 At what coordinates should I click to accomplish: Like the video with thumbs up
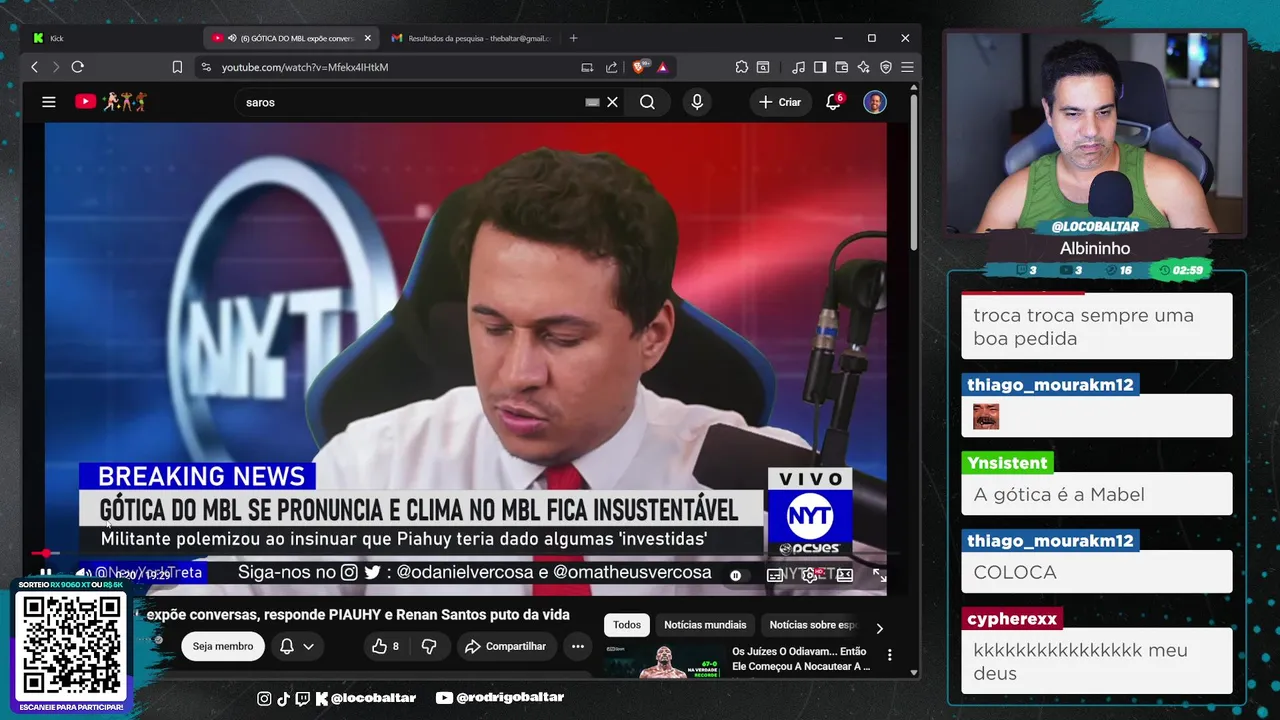click(x=386, y=646)
